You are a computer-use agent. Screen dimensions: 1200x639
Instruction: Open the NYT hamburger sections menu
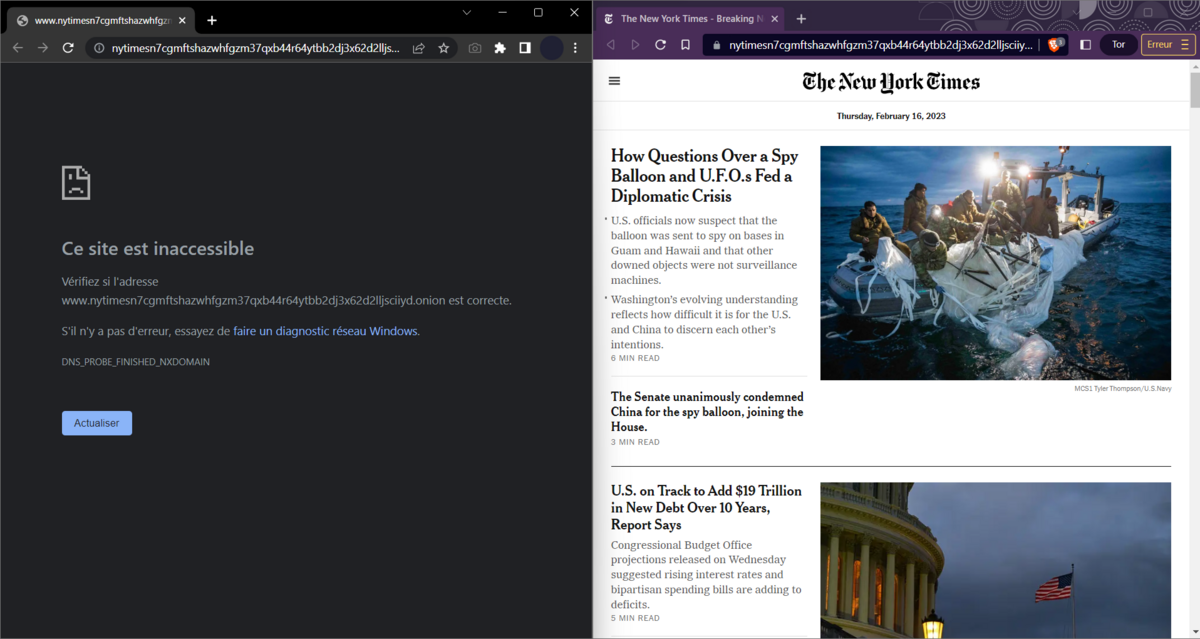pyautogui.click(x=614, y=81)
